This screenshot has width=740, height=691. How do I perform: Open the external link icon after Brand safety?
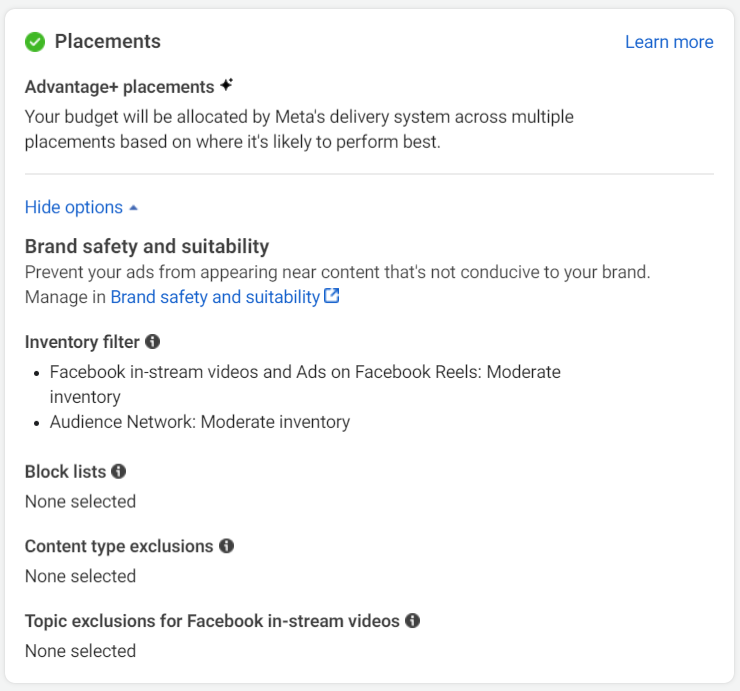(332, 296)
